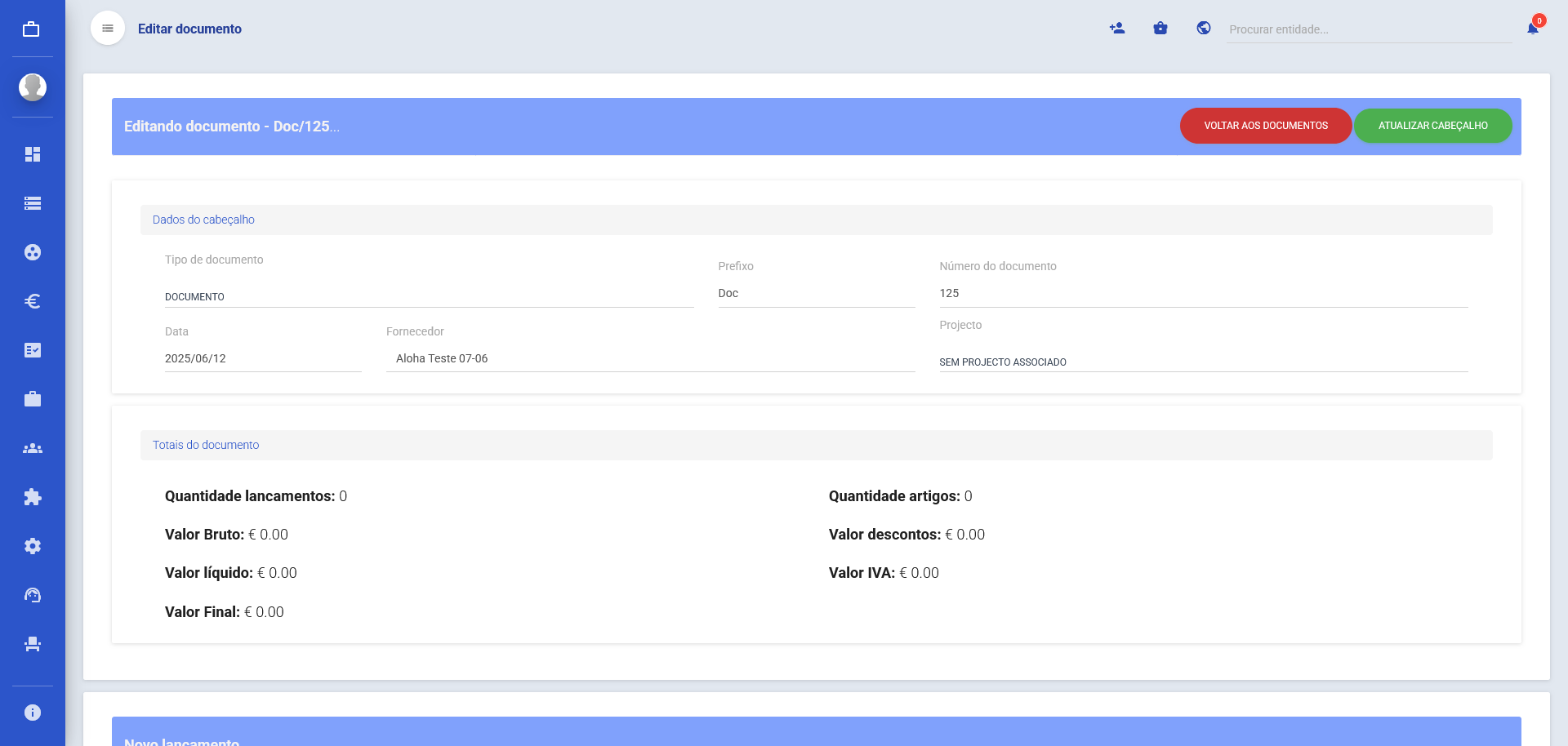Click the euro currency sidebar icon

click(33, 301)
